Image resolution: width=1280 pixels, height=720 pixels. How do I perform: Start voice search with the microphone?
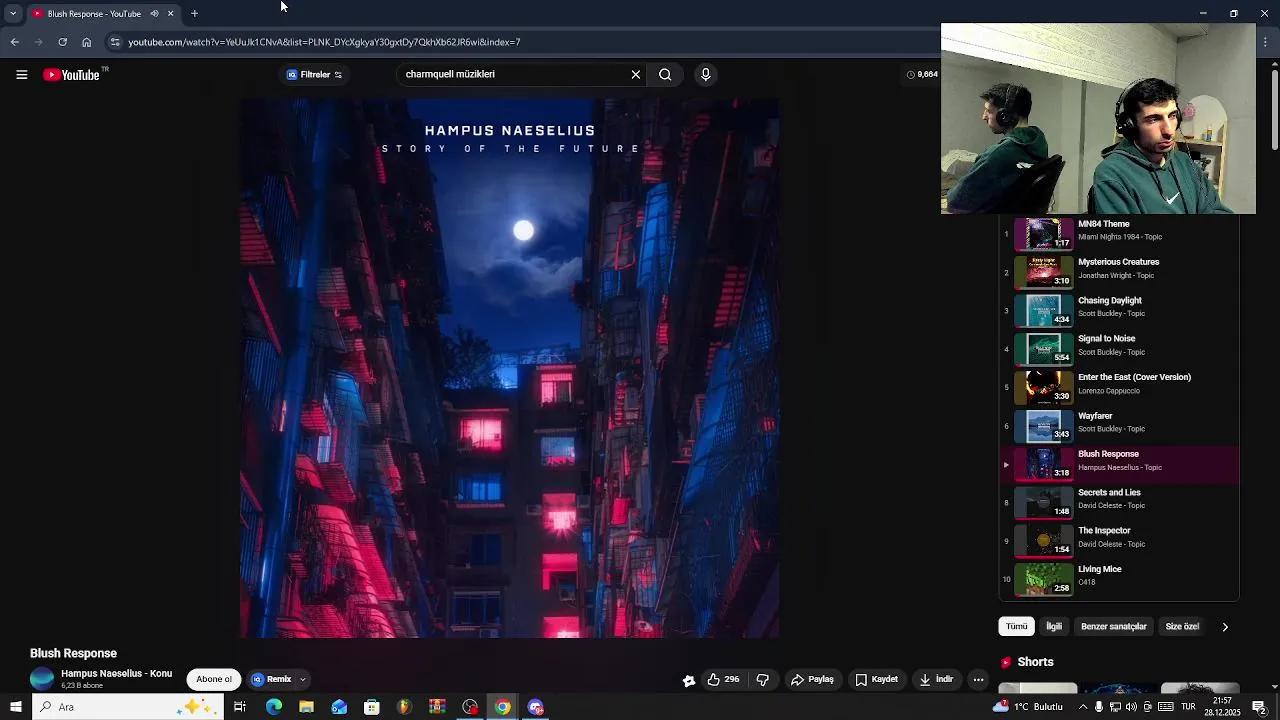[x=705, y=75]
